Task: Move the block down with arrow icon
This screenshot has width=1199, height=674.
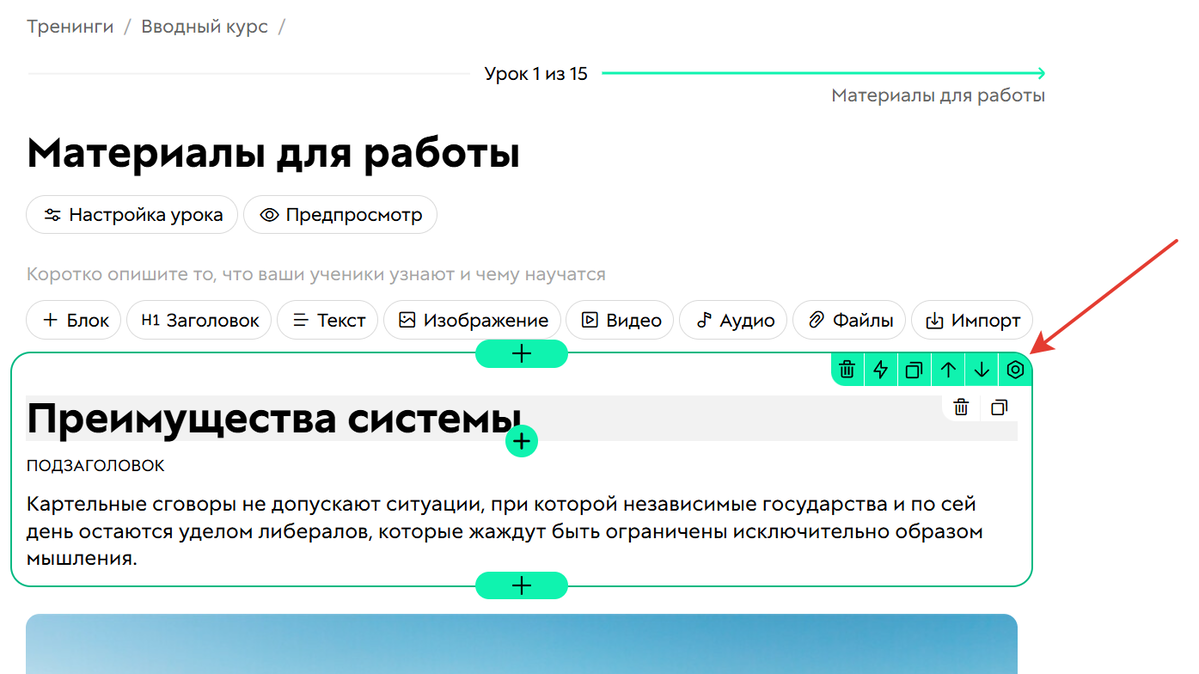Action: point(982,370)
